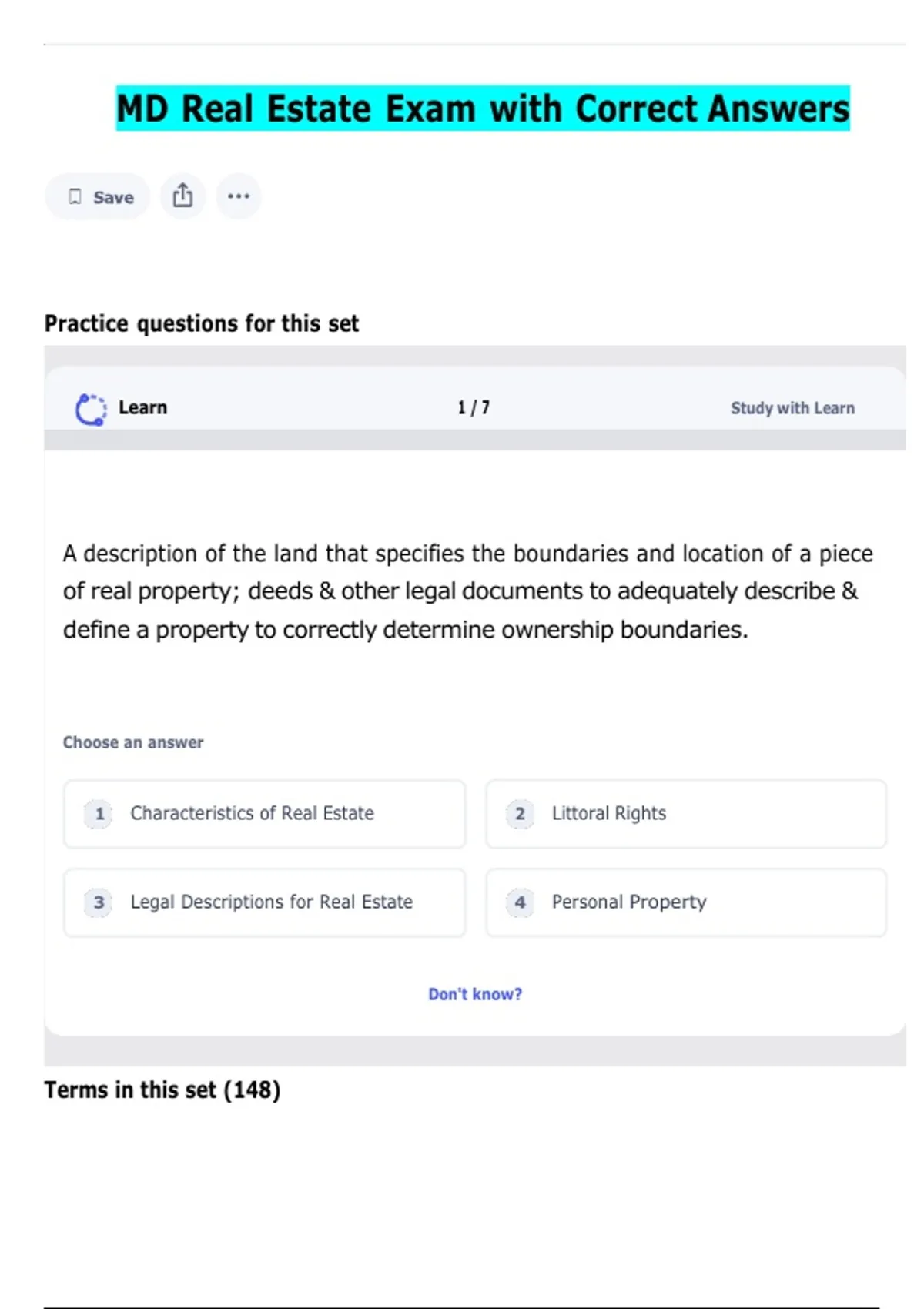This screenshot has height=1309, width=924.
Task: Open the three-dot more options menu
Action: click(x=239, y=196)
